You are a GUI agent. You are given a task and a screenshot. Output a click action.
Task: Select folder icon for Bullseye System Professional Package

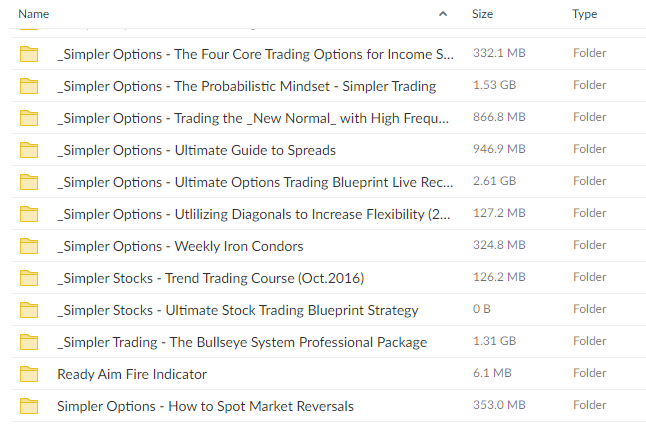[29, 342]
